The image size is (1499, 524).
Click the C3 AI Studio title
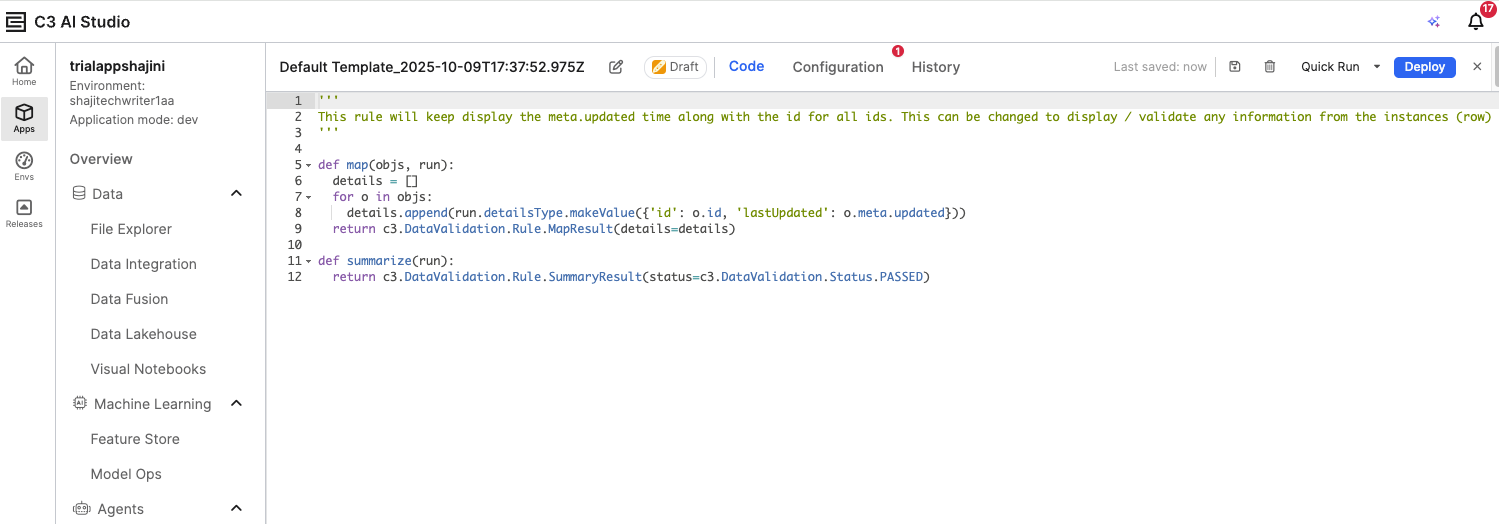tap(82, 22)
